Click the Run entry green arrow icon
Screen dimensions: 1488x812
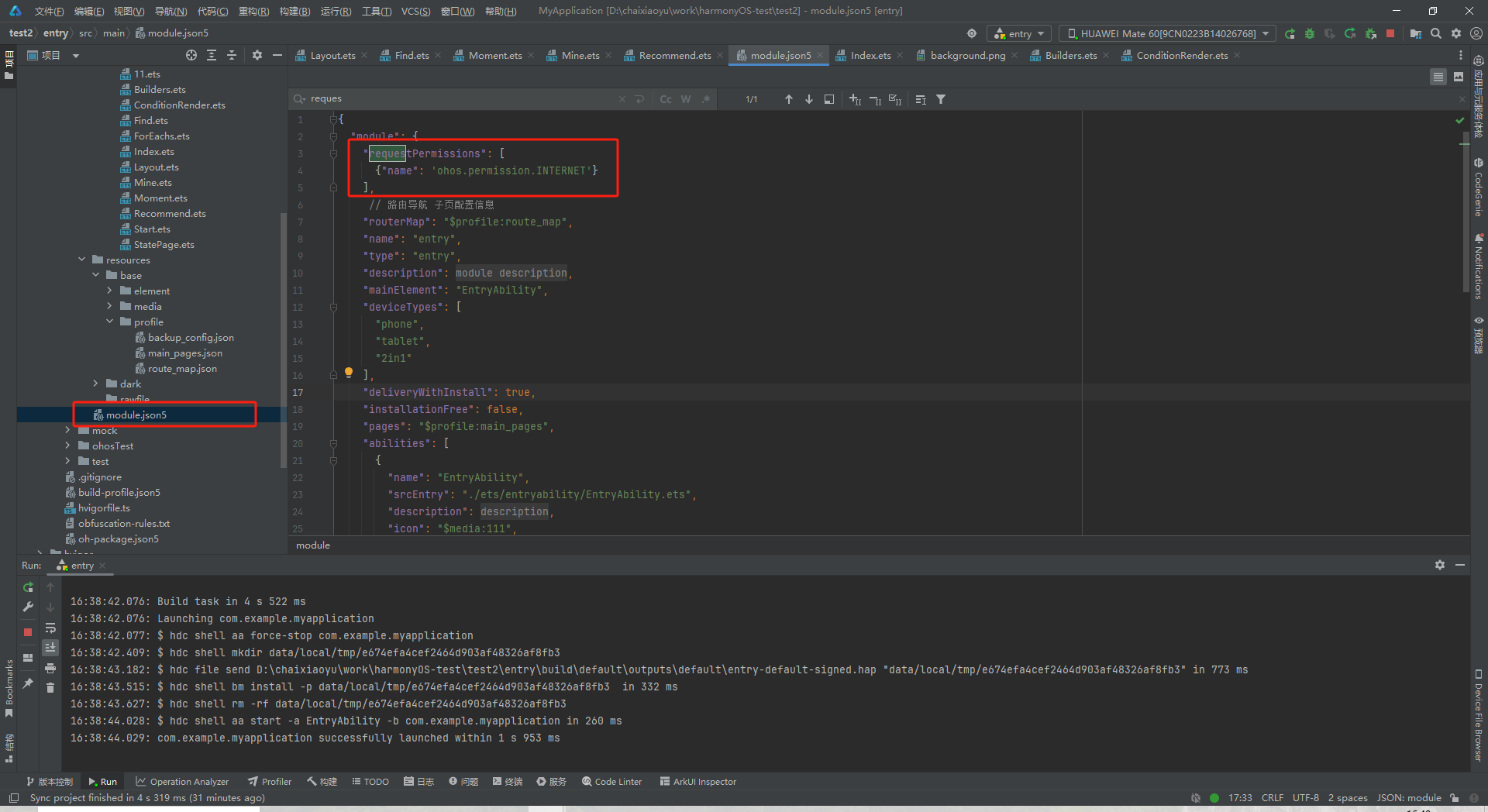point(1290,34)
